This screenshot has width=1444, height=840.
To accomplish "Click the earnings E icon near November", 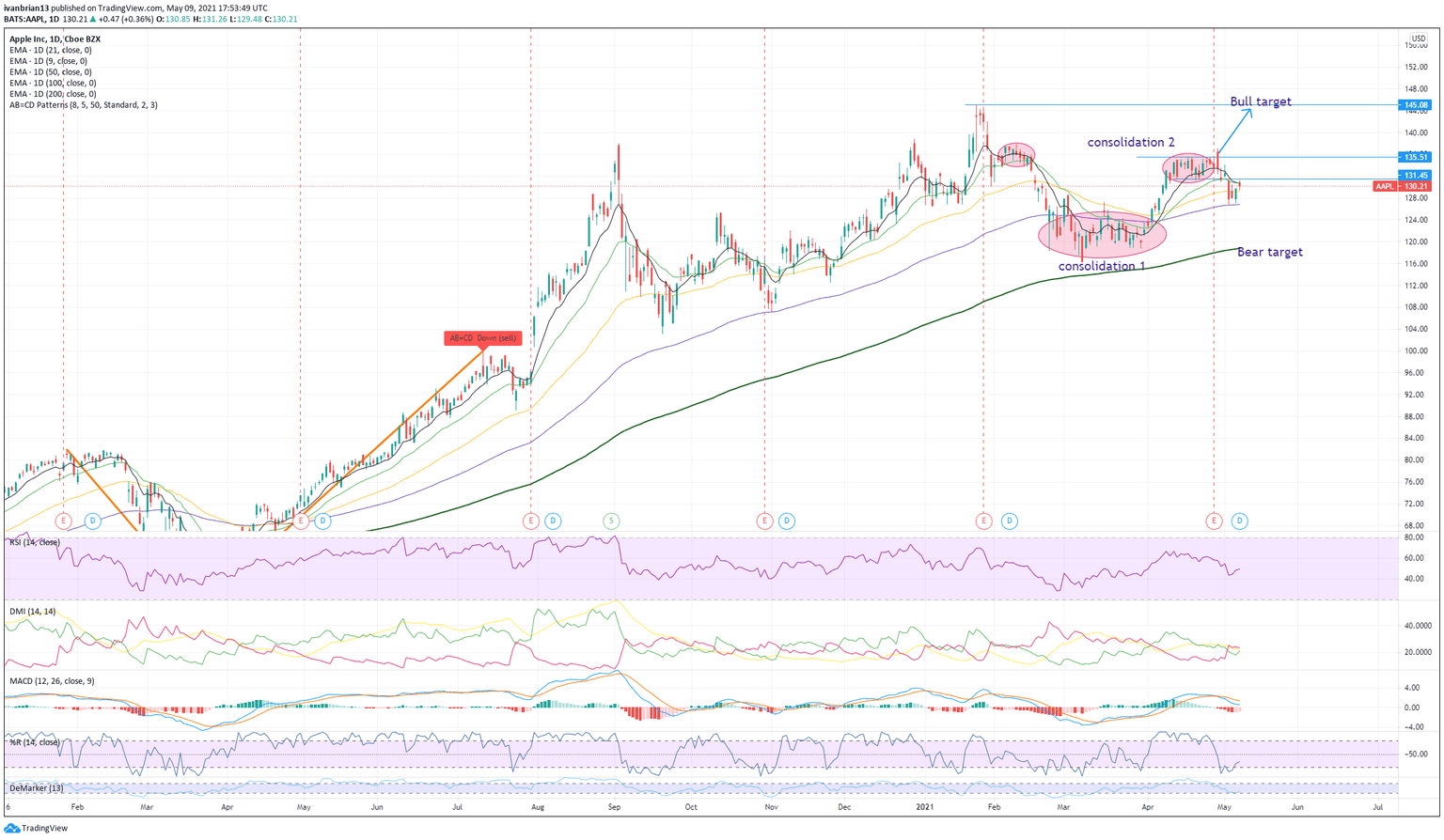I will [x=764, y=520].
